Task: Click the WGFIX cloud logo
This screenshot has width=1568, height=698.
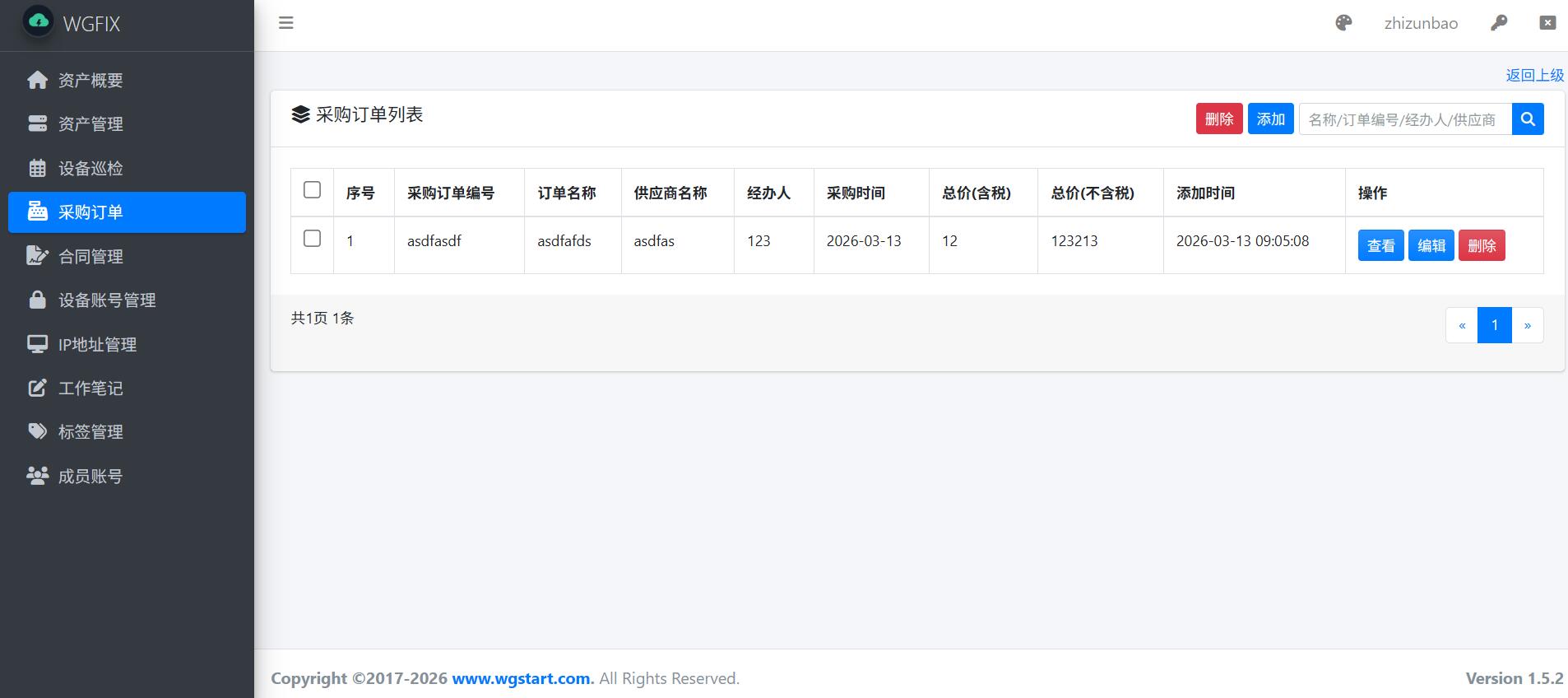Action: [x=39, y=22]
